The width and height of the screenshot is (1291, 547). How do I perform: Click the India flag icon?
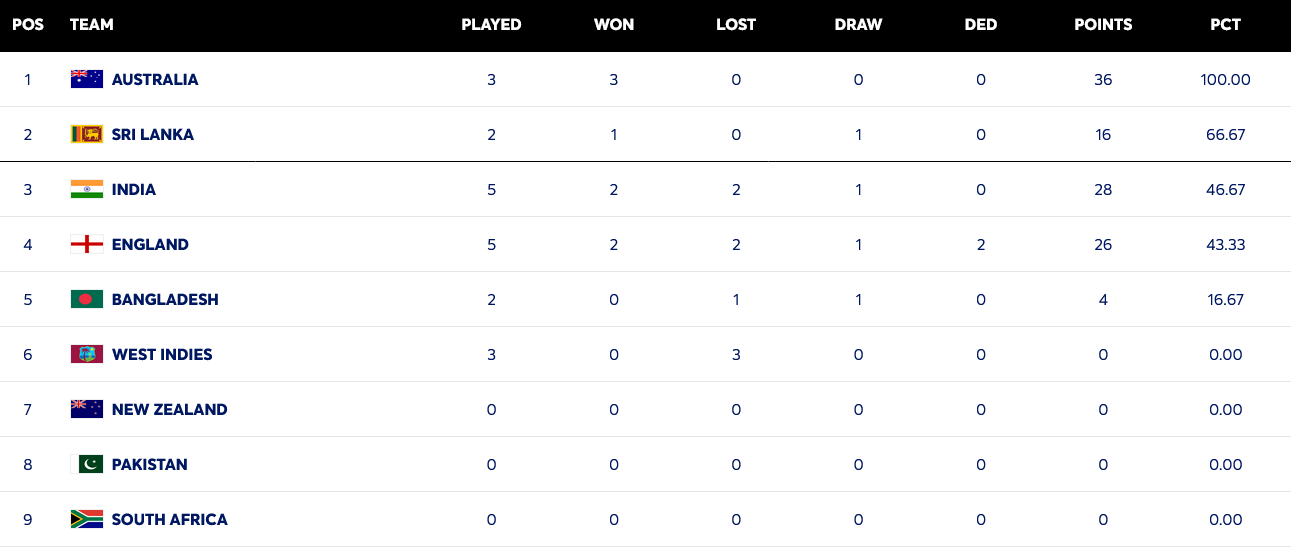87,189
